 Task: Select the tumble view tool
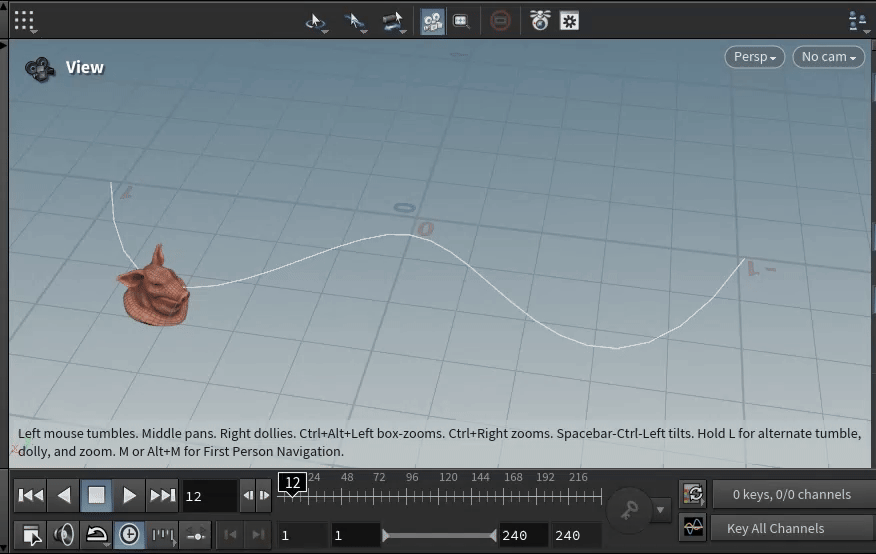click(316, 22)
